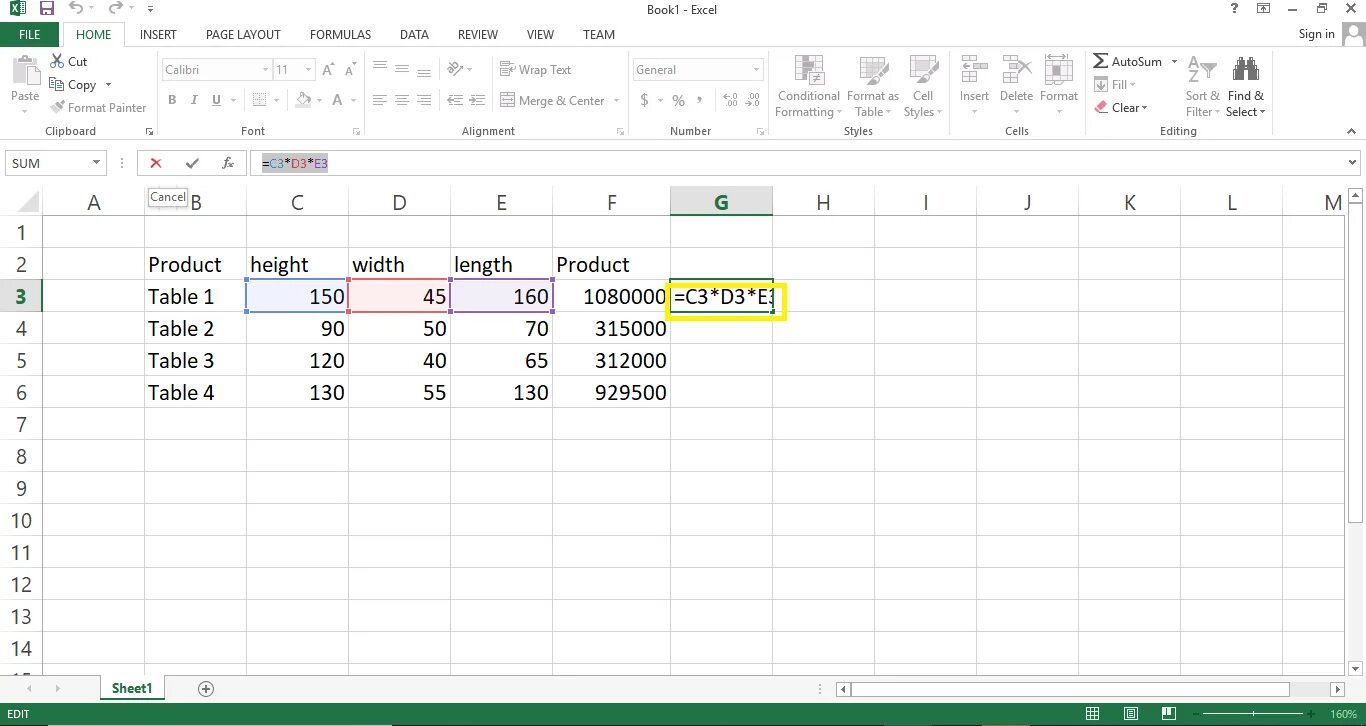Open the font size 11 dropdown

coord(309,70)
